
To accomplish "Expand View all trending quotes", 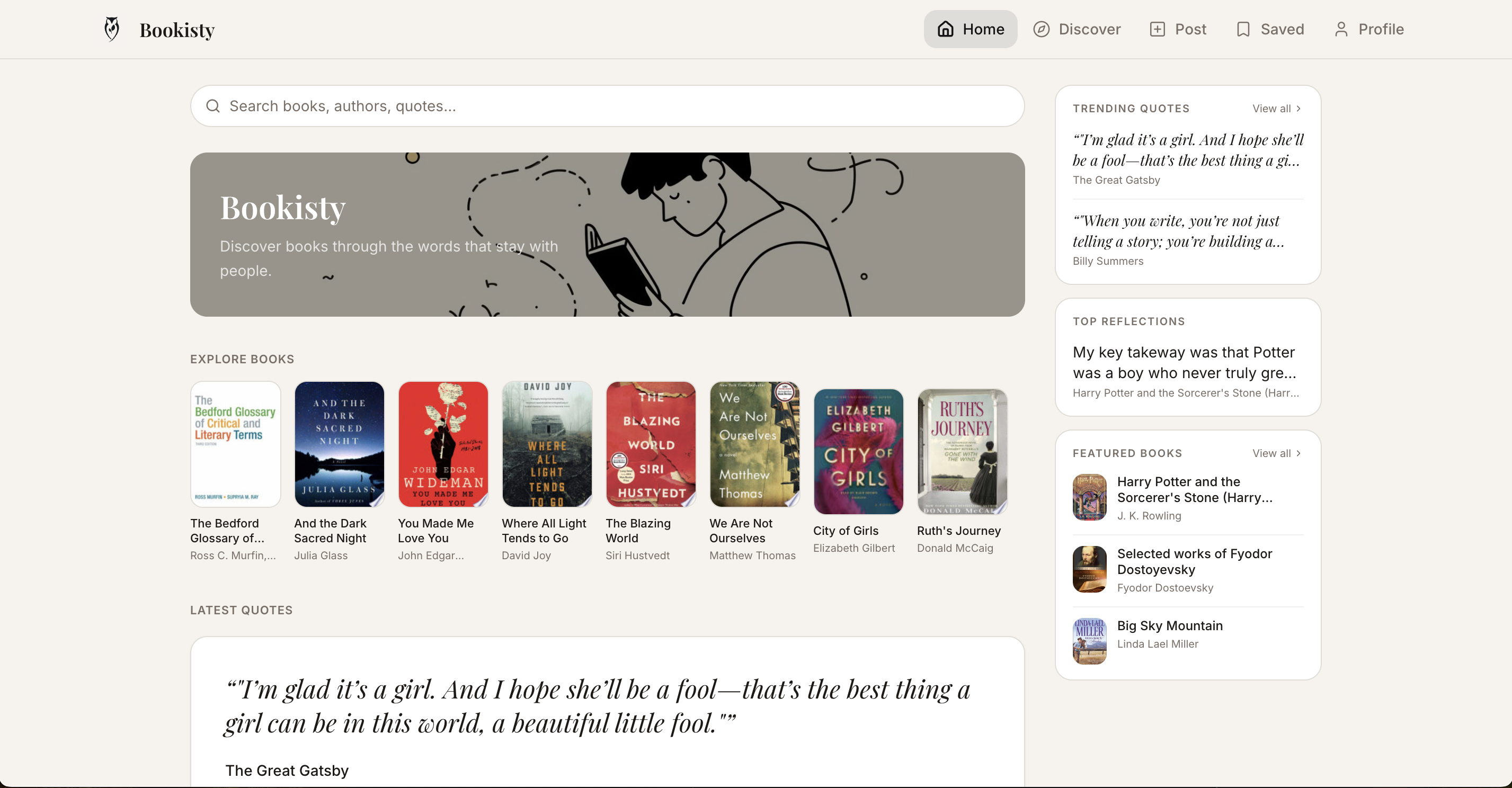I will (x=1276, y=109).
